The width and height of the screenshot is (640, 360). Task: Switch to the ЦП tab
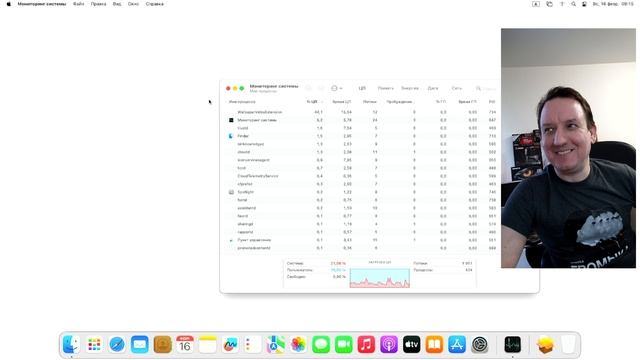362,88
